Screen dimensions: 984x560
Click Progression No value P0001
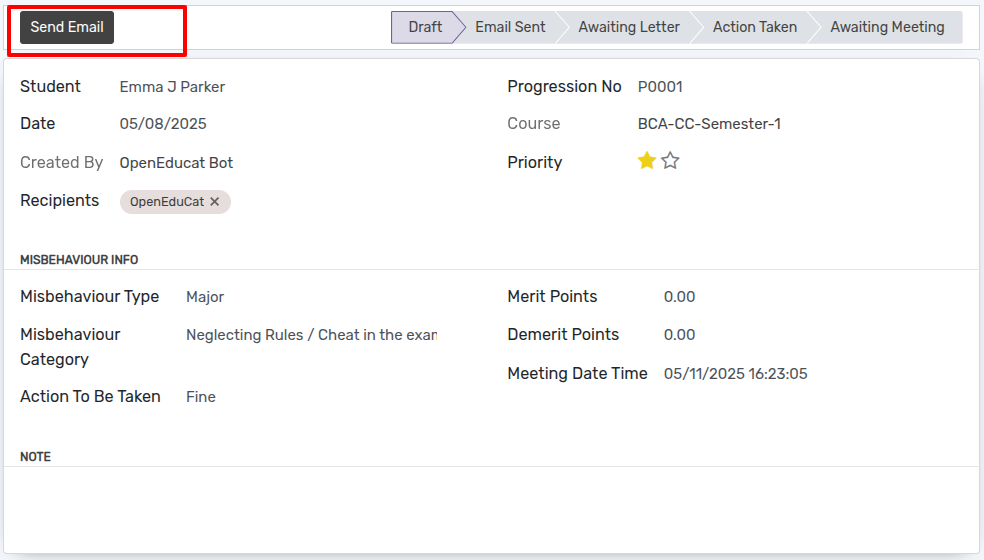[x=660, y=87]
